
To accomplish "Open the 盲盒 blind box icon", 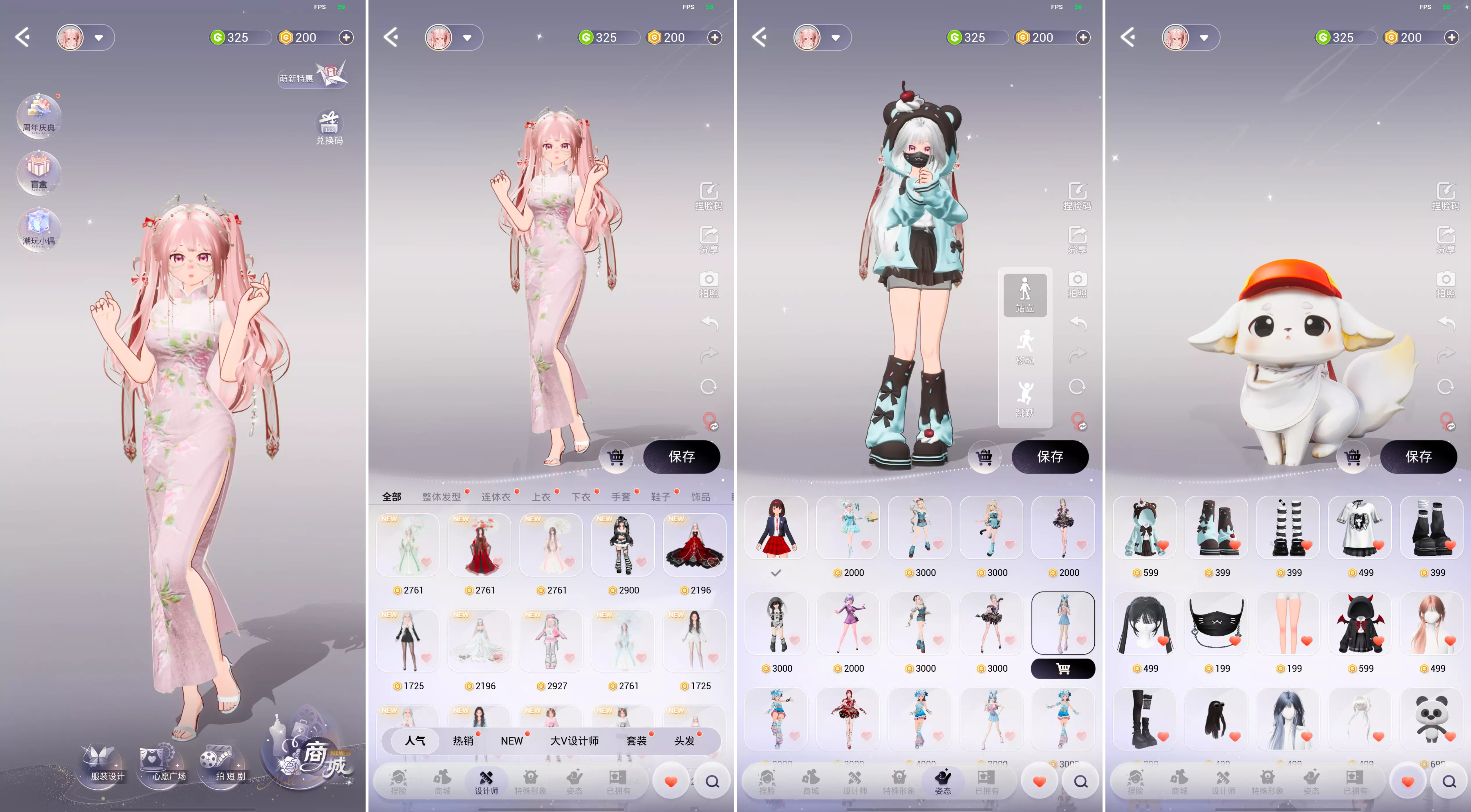I will click(39, 172).
